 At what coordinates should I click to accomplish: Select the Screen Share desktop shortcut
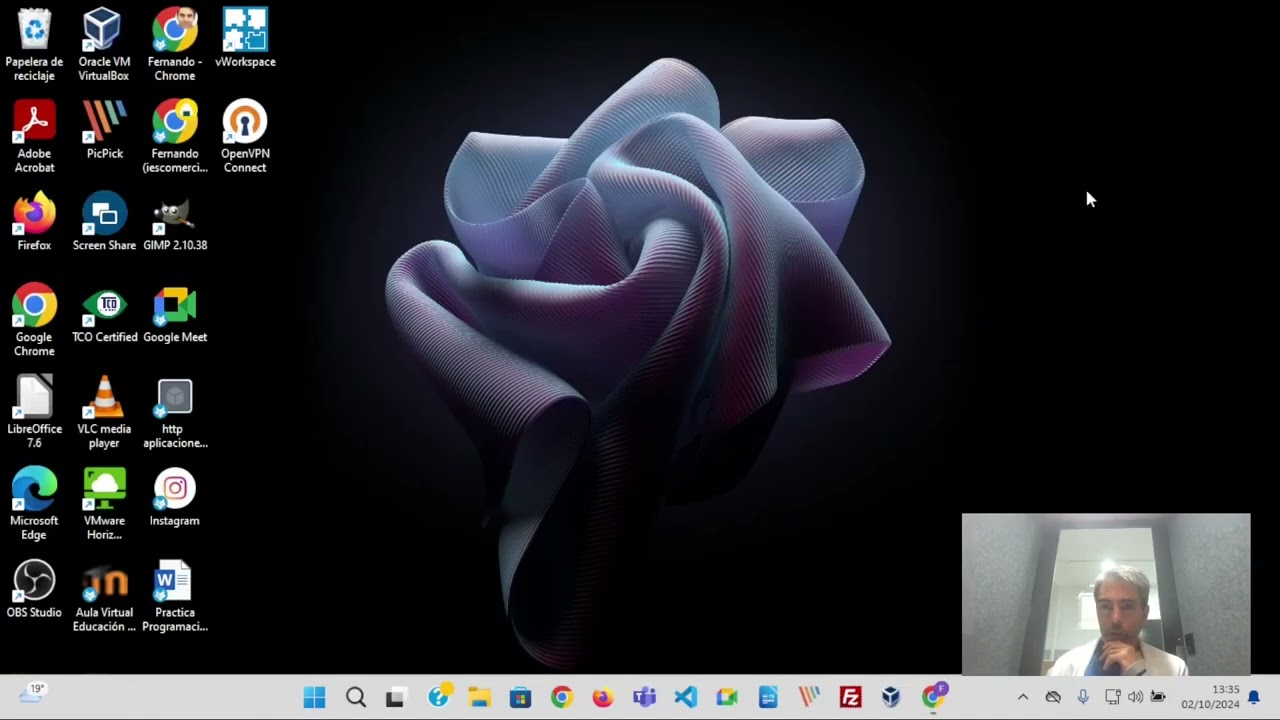tap(104, 222)
